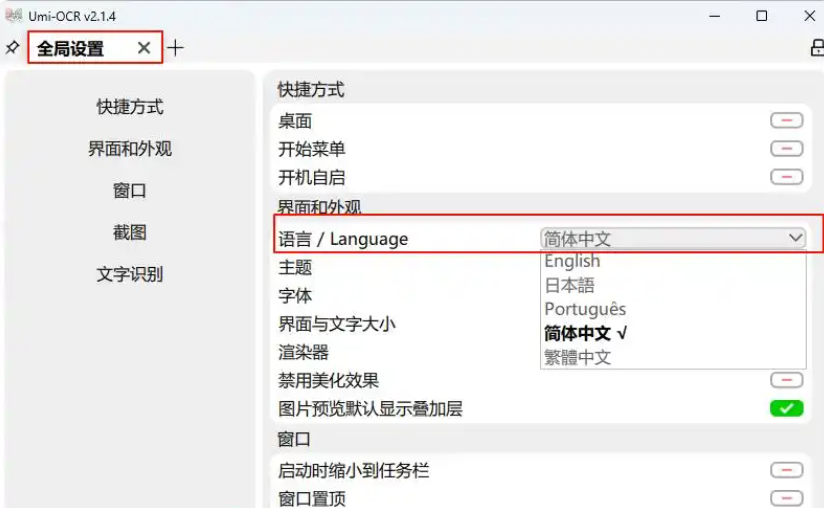Collapse the 语言 / Language dropdown

(673, 239)
